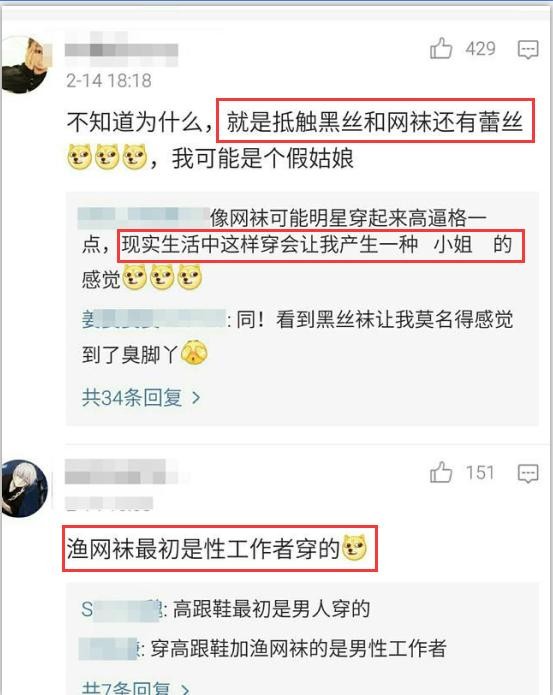This screenshot has height=695, width=553.
Task: Click the 429 like count
Action: click(480, 49)
